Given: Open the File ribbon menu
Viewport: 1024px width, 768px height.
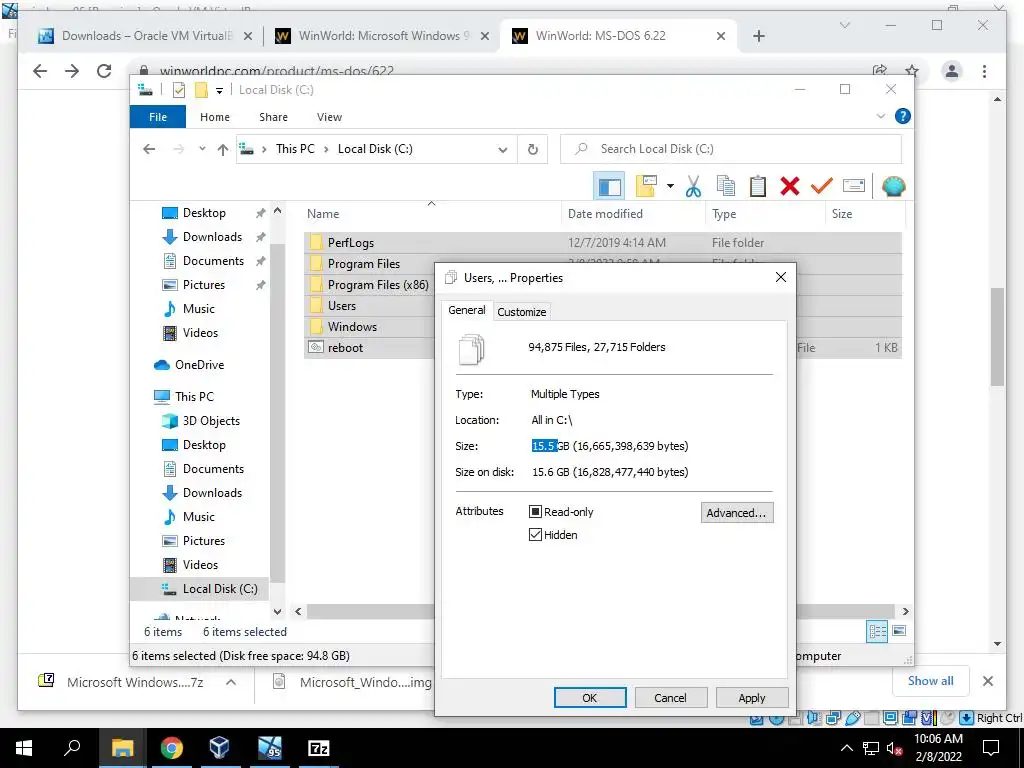Looking at the screenshot, I should tap(158, 117).
